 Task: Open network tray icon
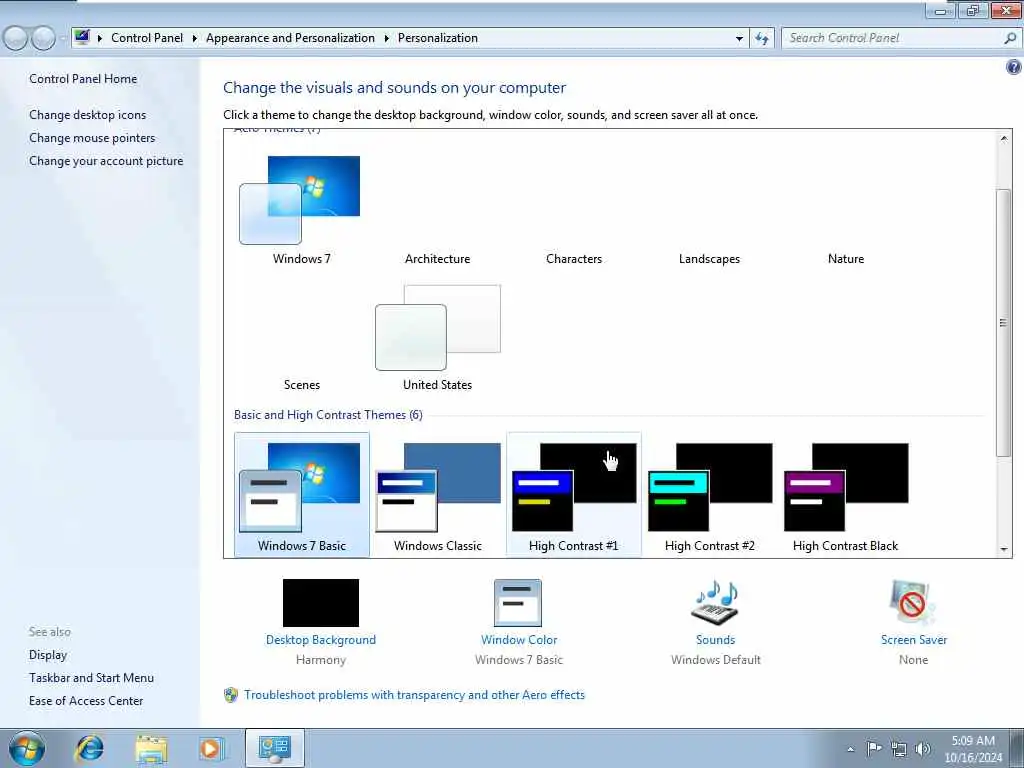pos(899,749)
